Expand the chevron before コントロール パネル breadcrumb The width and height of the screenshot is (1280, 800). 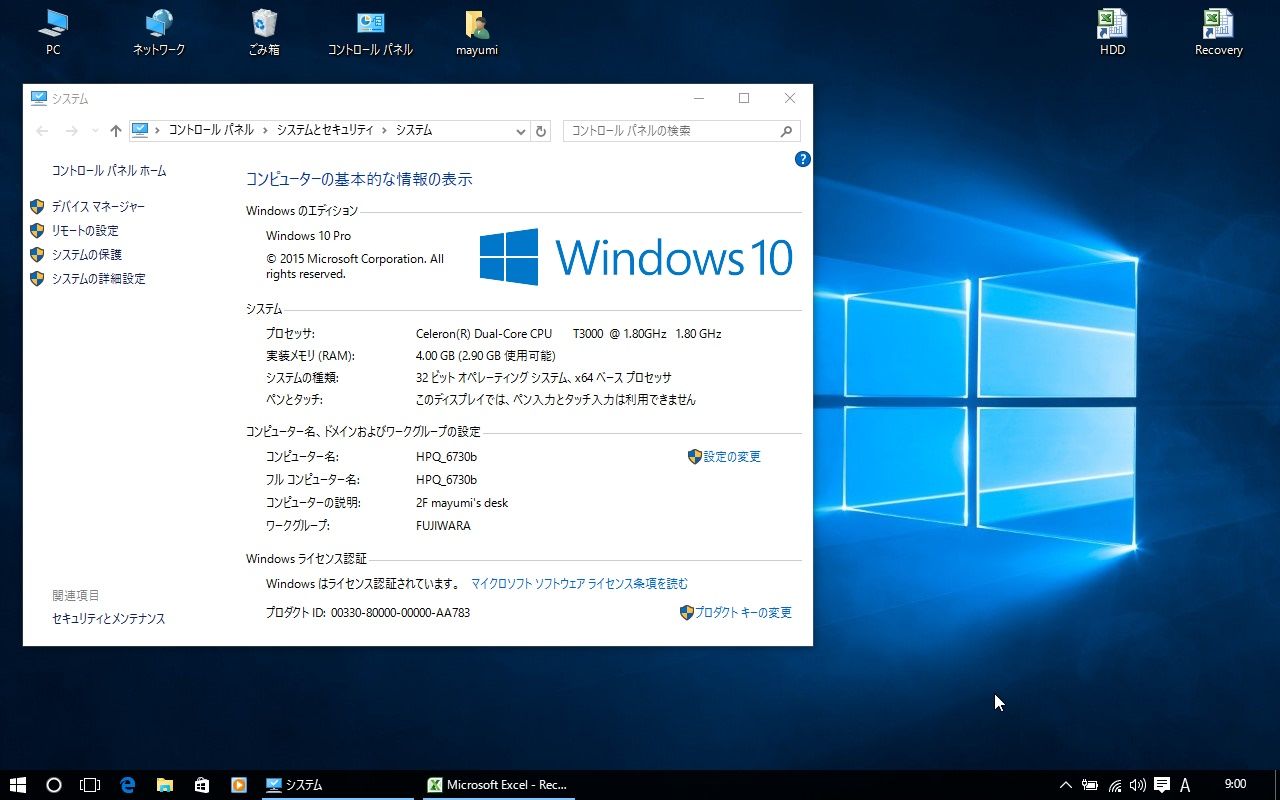(157, 131)
